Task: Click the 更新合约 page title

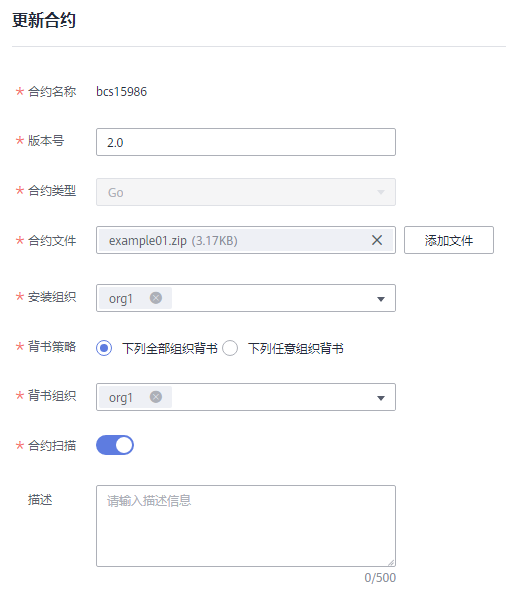Action: point(44,20)
